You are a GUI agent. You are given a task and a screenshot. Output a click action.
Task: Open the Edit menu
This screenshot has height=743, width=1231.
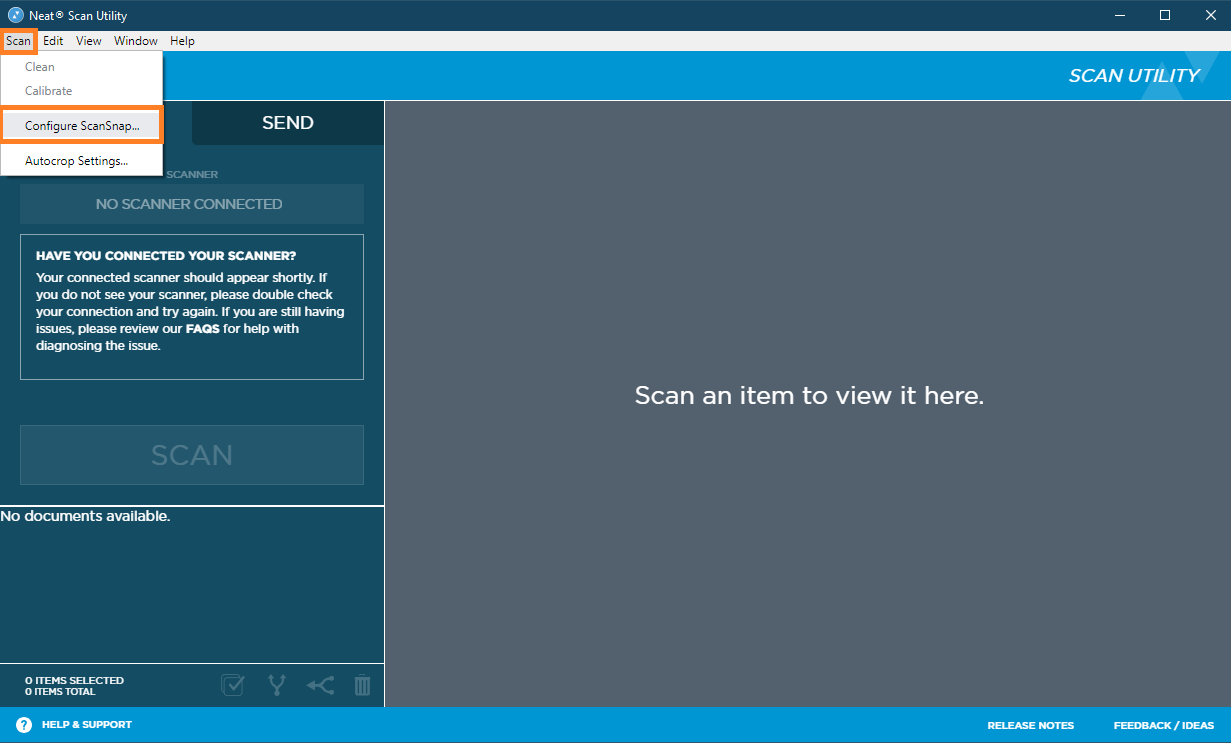pyautogui.click(x=53, y=41)
